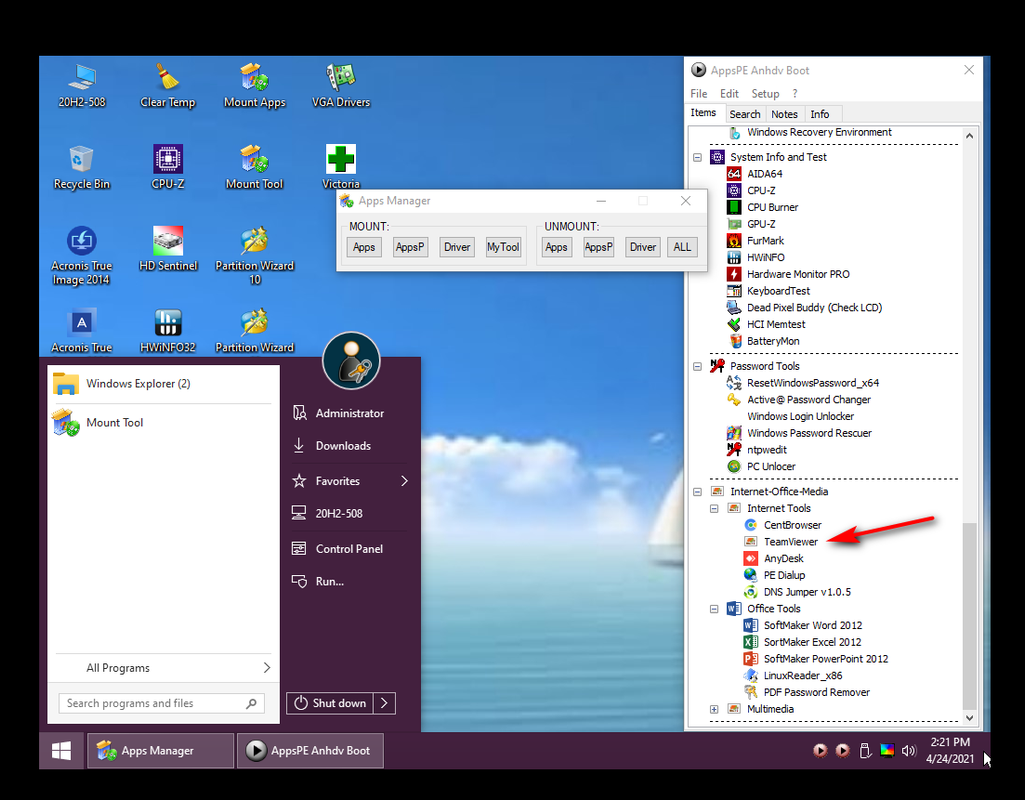Viewport: 1025px width, 800px height.
Task: Click Apps under MOUNT
Action: [x=364, y=247]
